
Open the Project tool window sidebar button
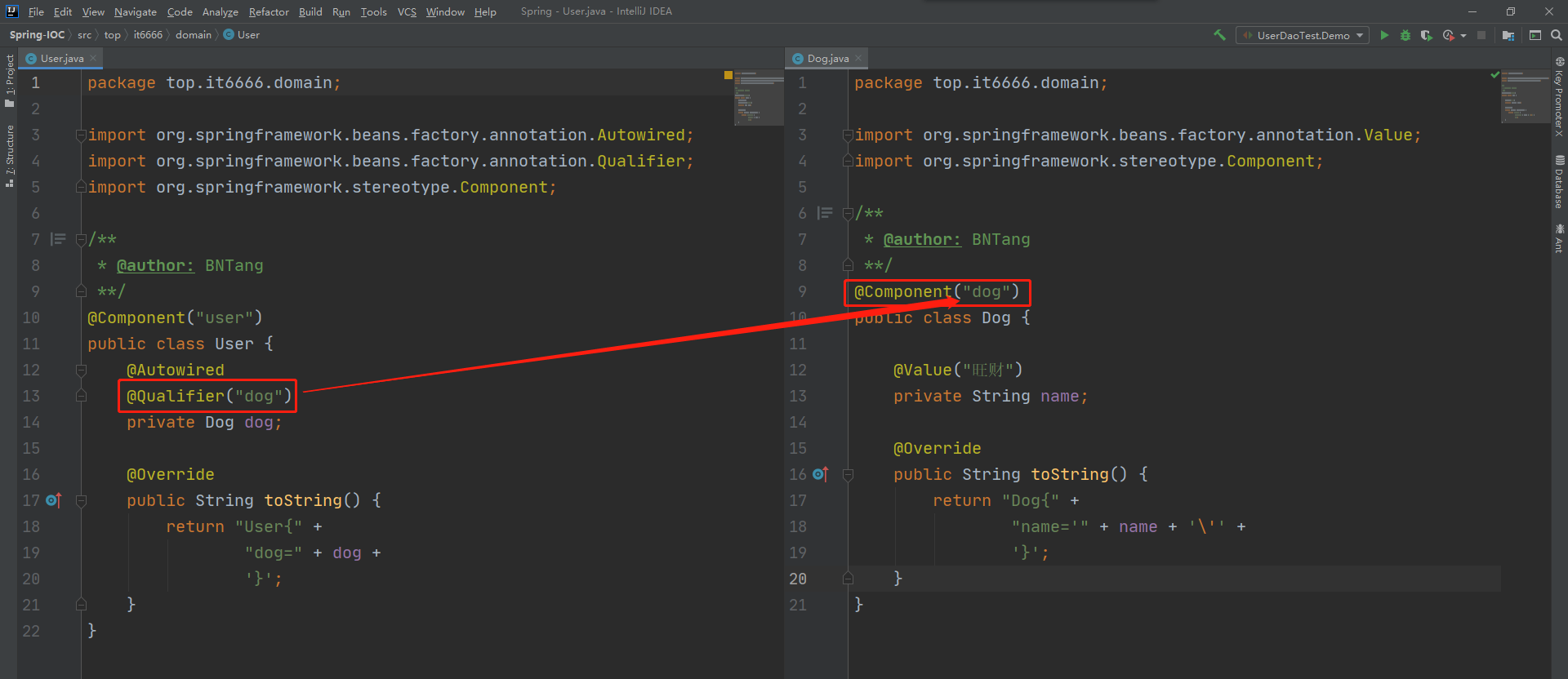10,80
